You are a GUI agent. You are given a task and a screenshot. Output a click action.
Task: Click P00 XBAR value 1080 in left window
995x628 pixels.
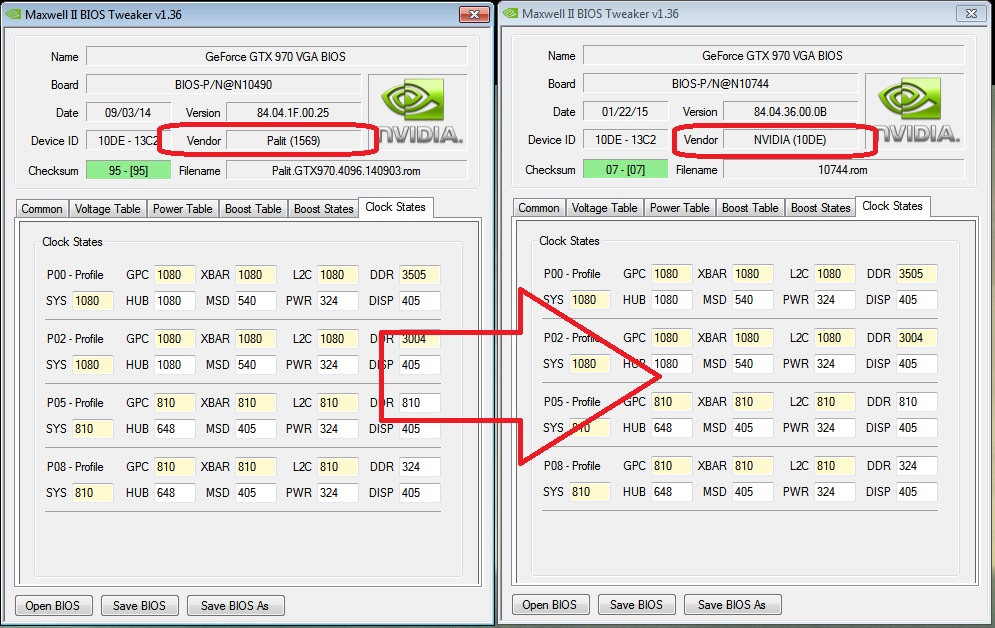pos(256,275)
